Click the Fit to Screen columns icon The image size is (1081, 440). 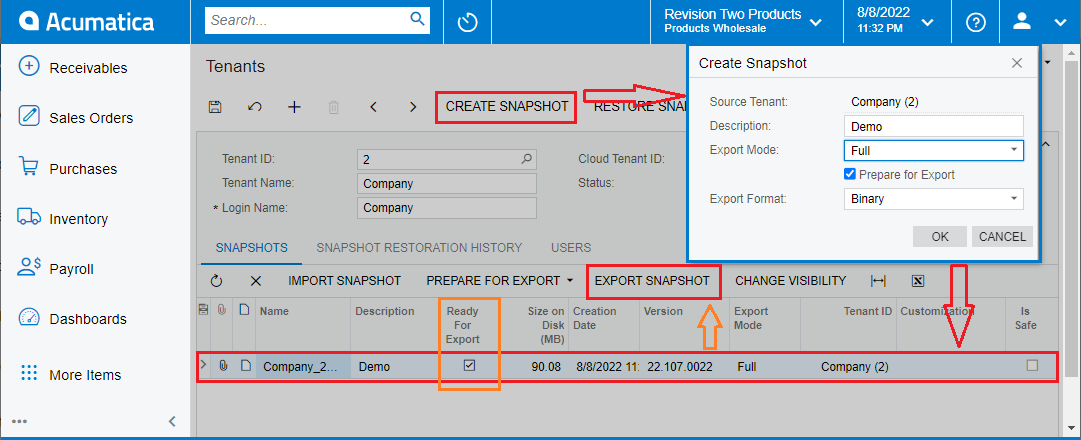pyautogui.click(x=879, y=281)
